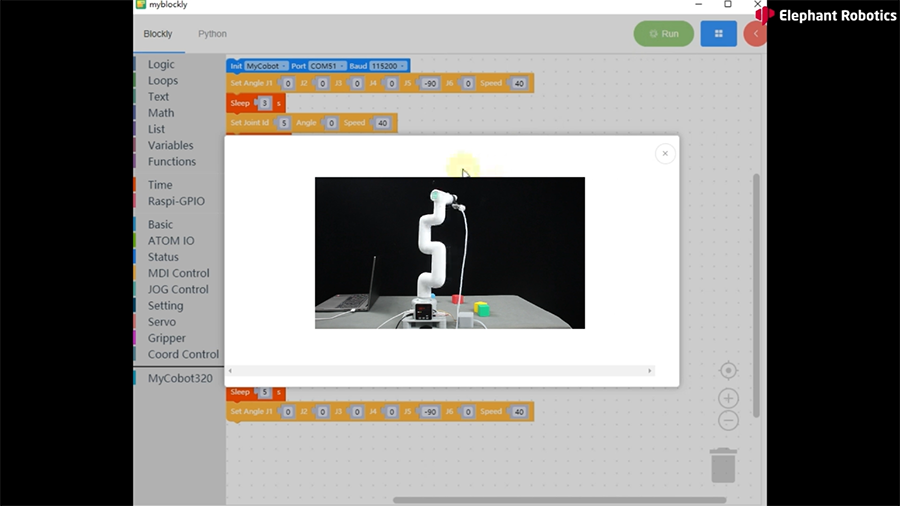This screenshot has width=900, height=506.
Task: Open the Servo block category
Action: coord(162,322)
